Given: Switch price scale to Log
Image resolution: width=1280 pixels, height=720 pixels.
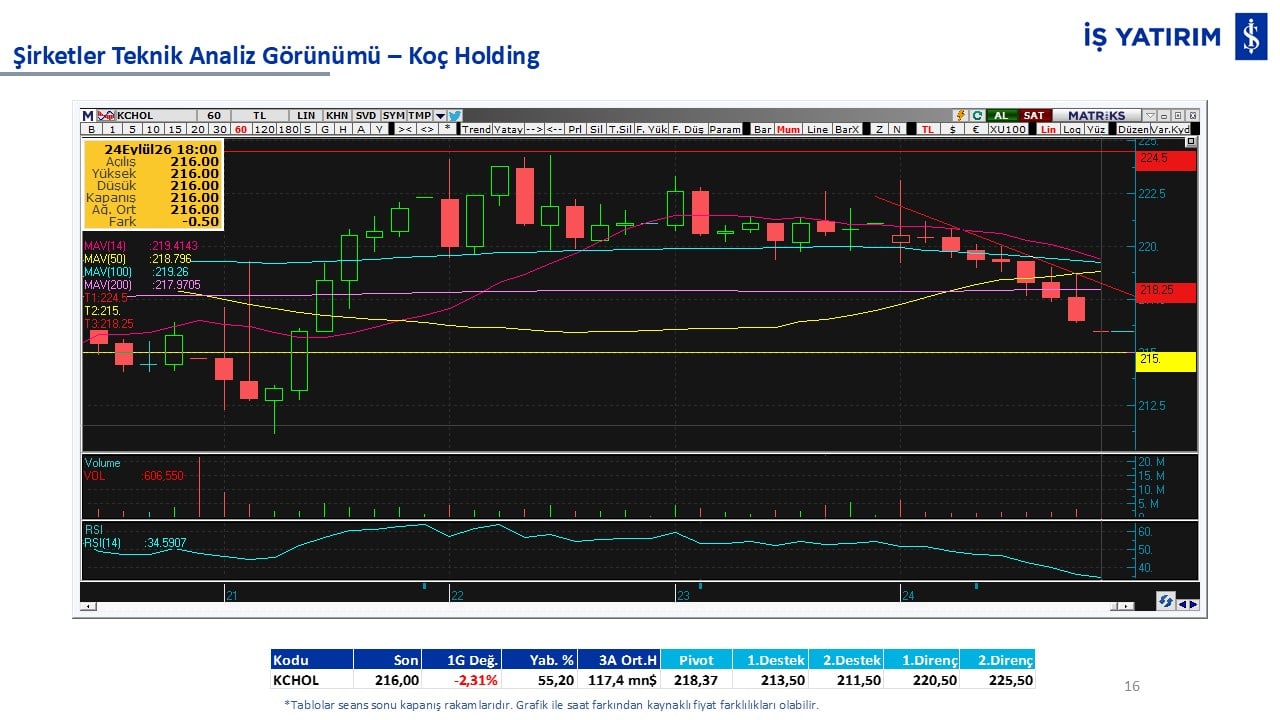Looking at the screenshot, I should (1072, 129).
